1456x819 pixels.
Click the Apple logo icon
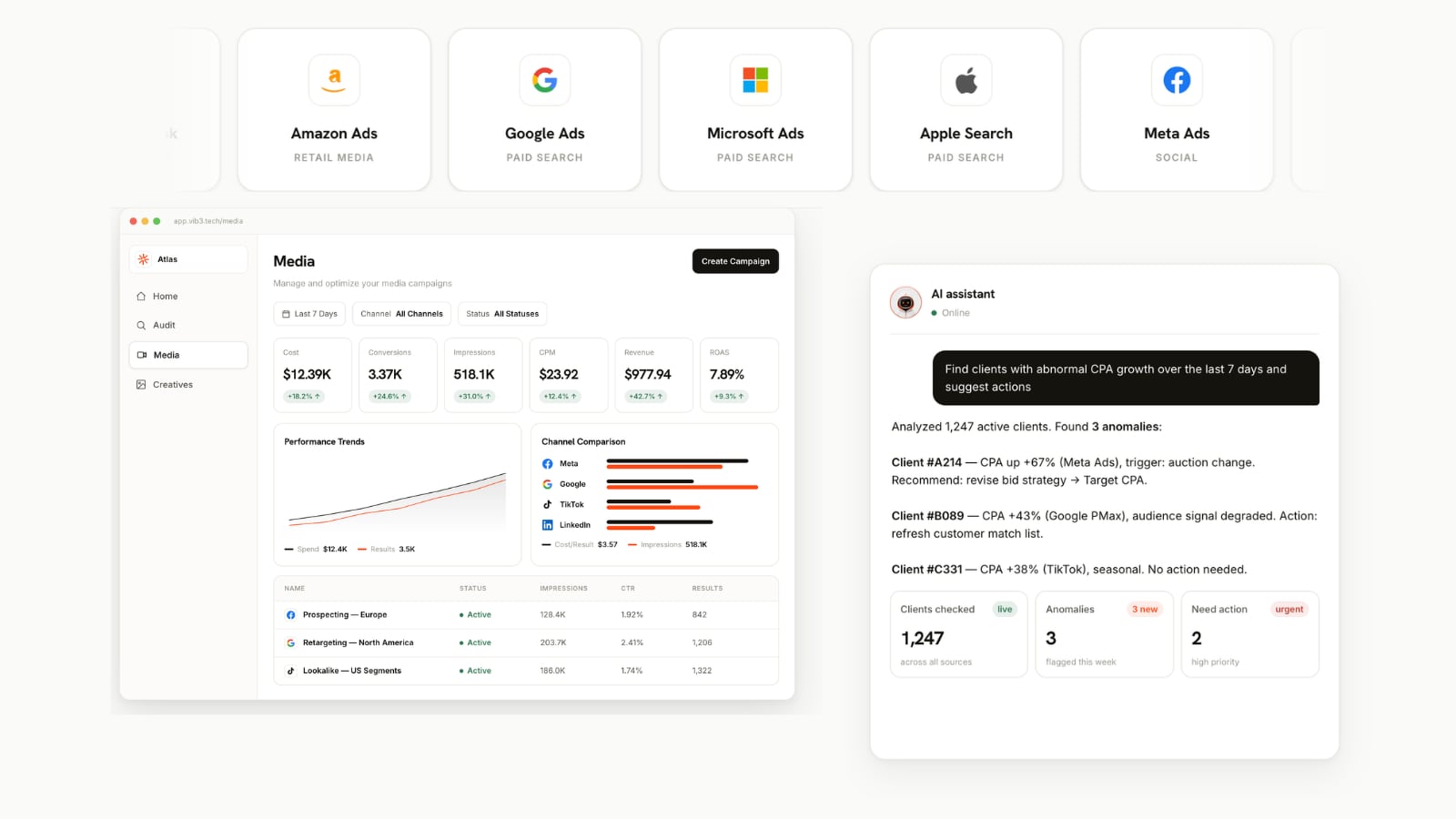[x=966, y=80]
